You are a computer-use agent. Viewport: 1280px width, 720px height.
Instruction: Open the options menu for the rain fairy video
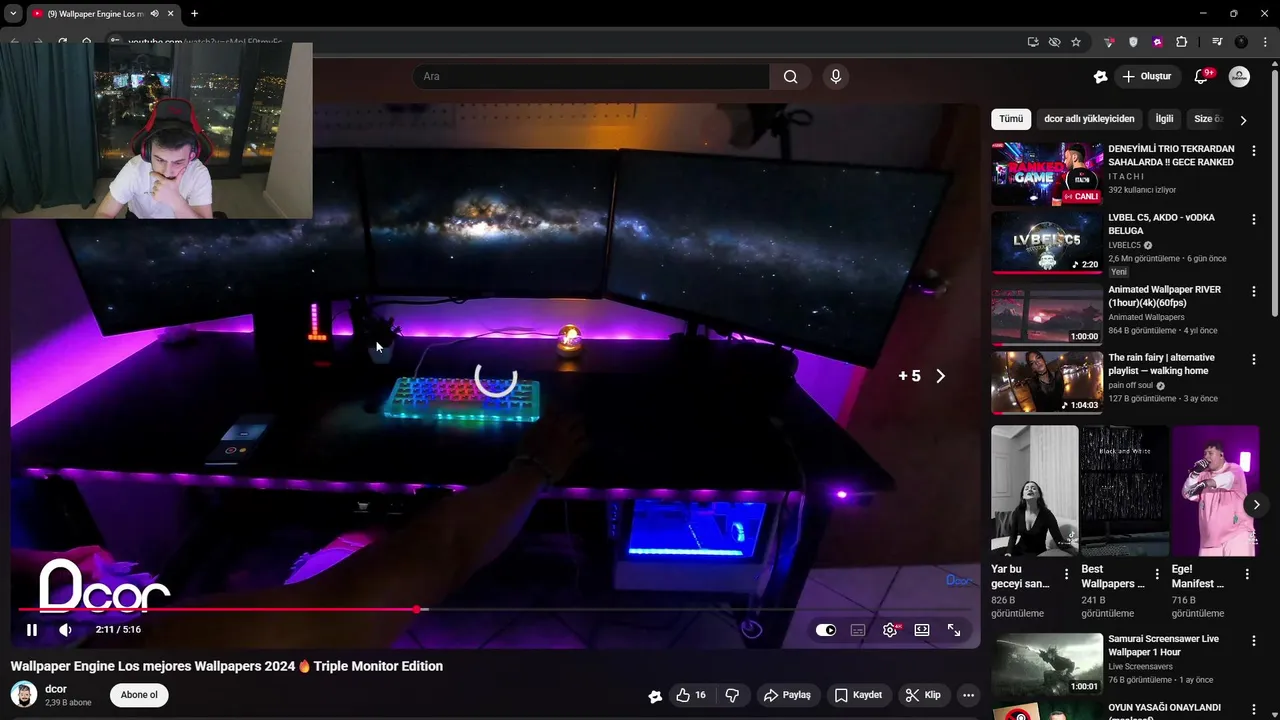pyautogui.click(x=1253, y=359)
